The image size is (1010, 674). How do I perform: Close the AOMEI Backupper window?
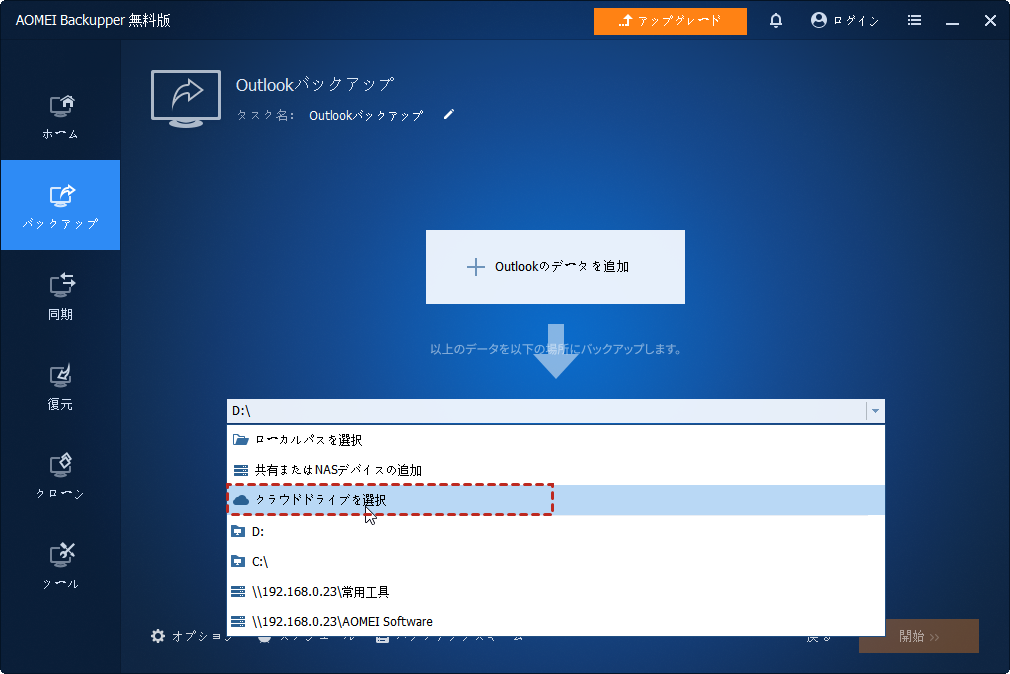[990, 21]
